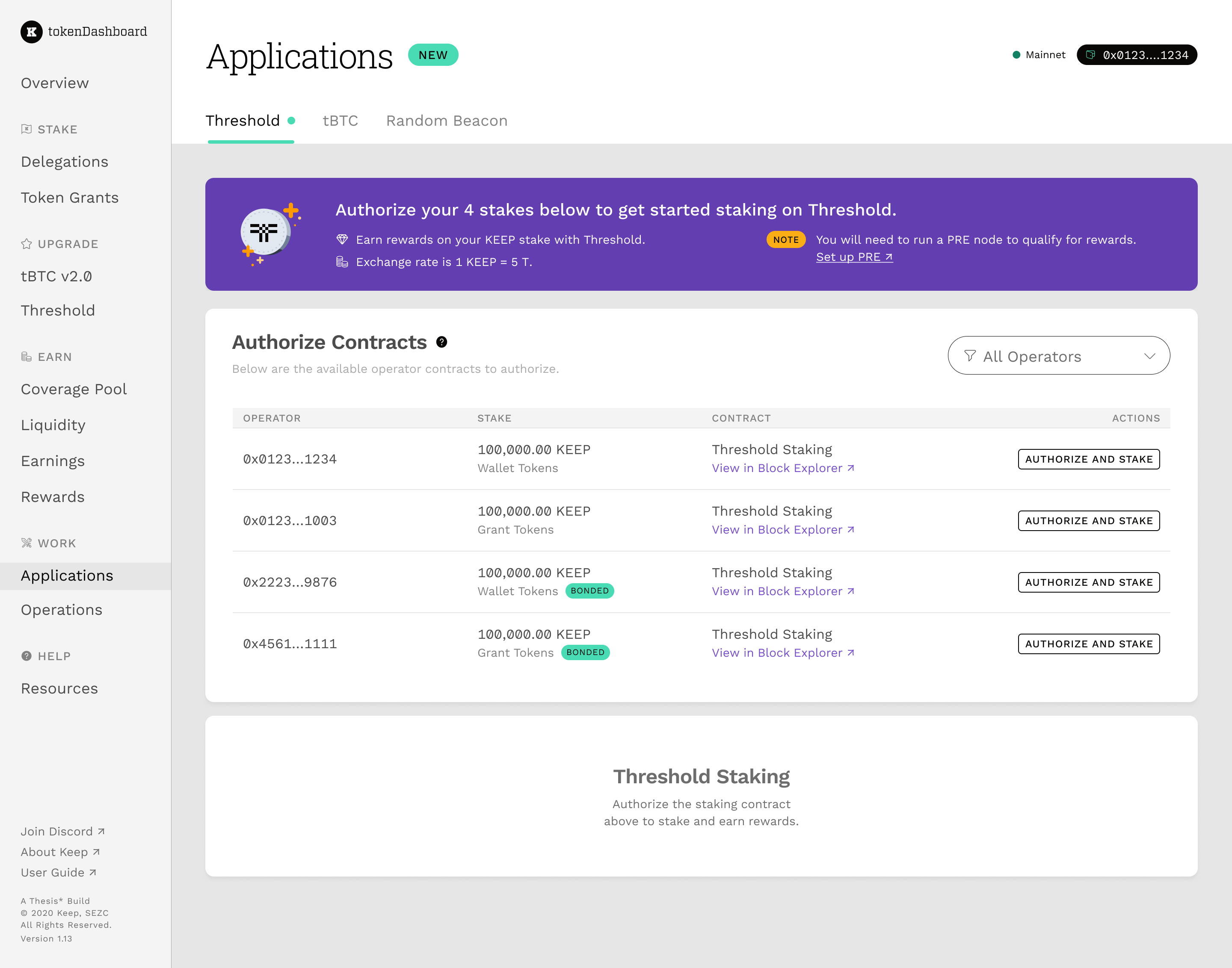Click the chevron arrow in operators filter

point(1149,356)
